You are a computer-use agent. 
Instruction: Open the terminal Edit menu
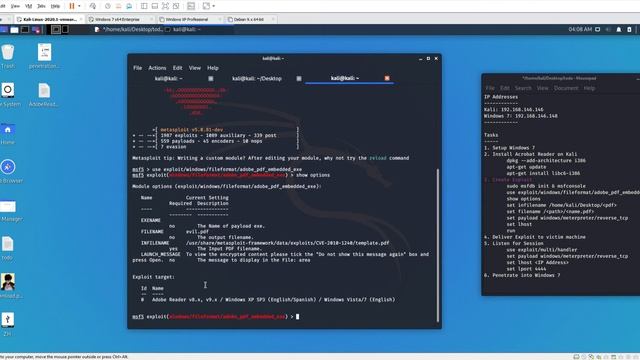tap(177, 68)
